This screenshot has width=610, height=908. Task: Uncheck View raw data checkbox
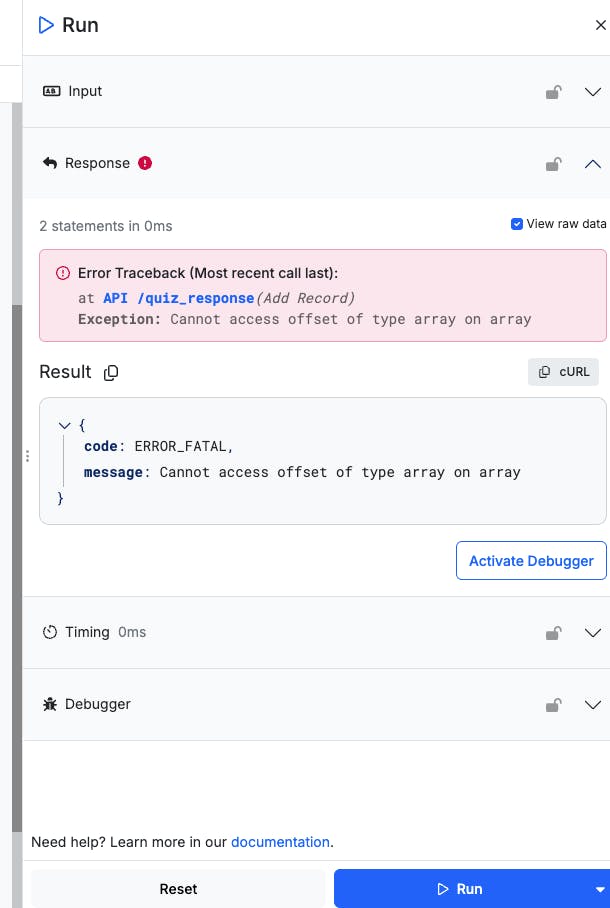517,224
